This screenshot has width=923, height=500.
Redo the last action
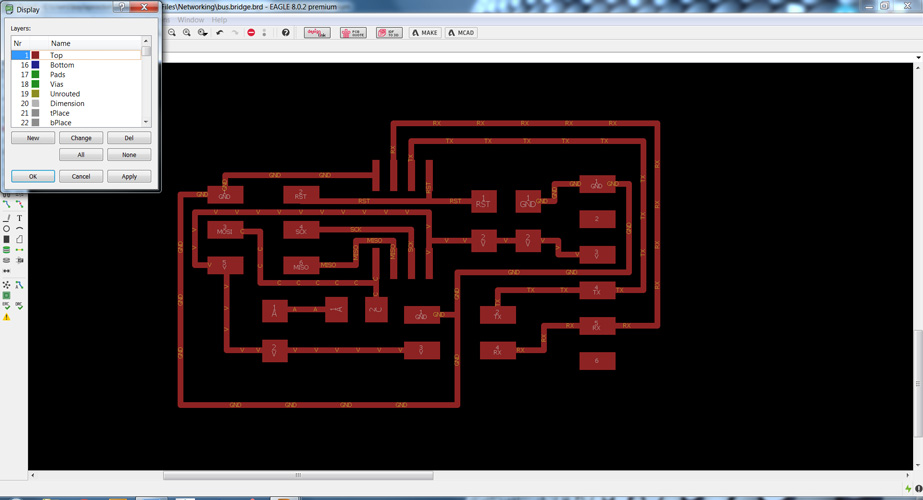click(235, 32)
